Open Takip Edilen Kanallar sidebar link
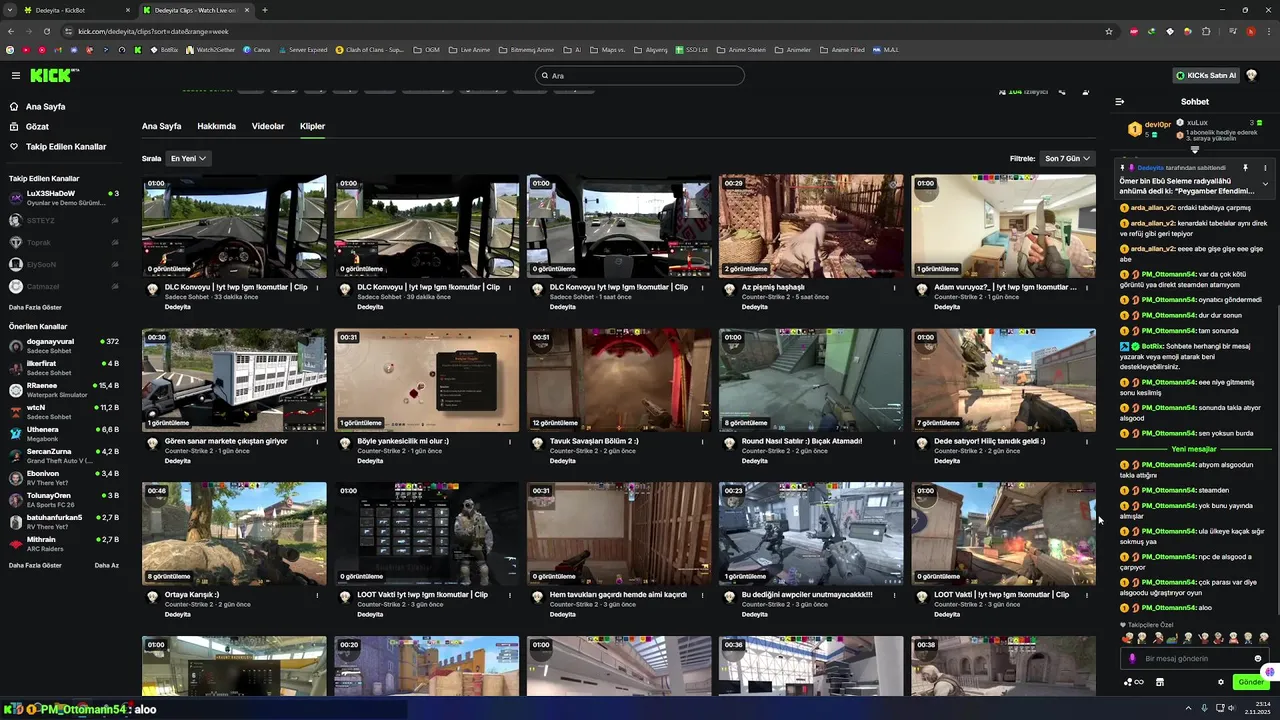Screen dimensions: 1280x720 point(66,147)
